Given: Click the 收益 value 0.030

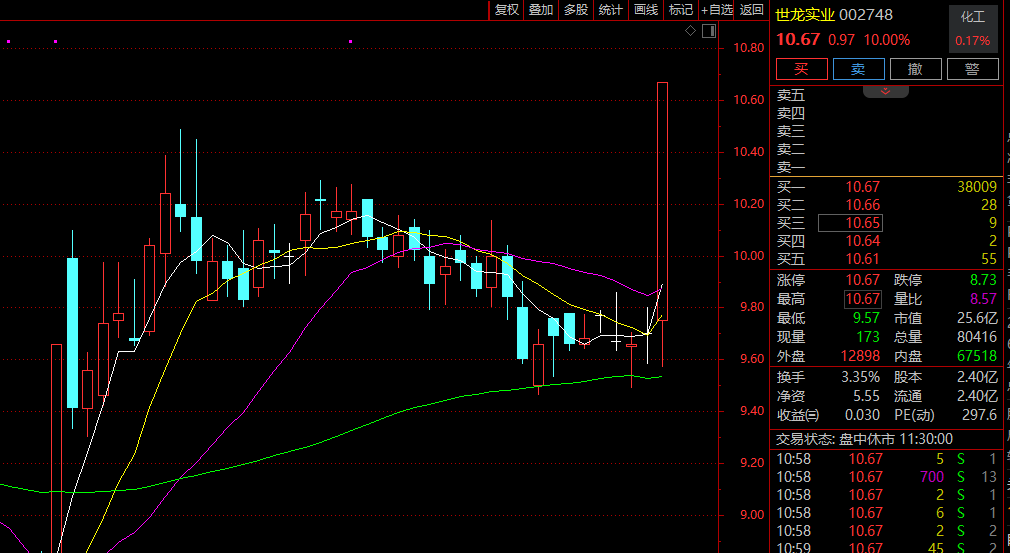Looking at the screenshot, I should pos(862,415).
